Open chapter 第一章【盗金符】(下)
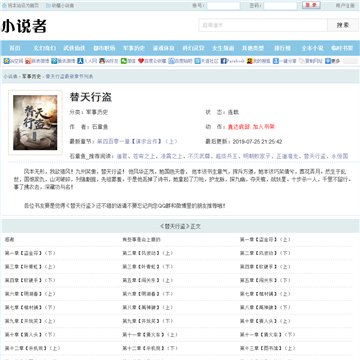360x360 pixels. pyautogui.click(x=30, y=253)
